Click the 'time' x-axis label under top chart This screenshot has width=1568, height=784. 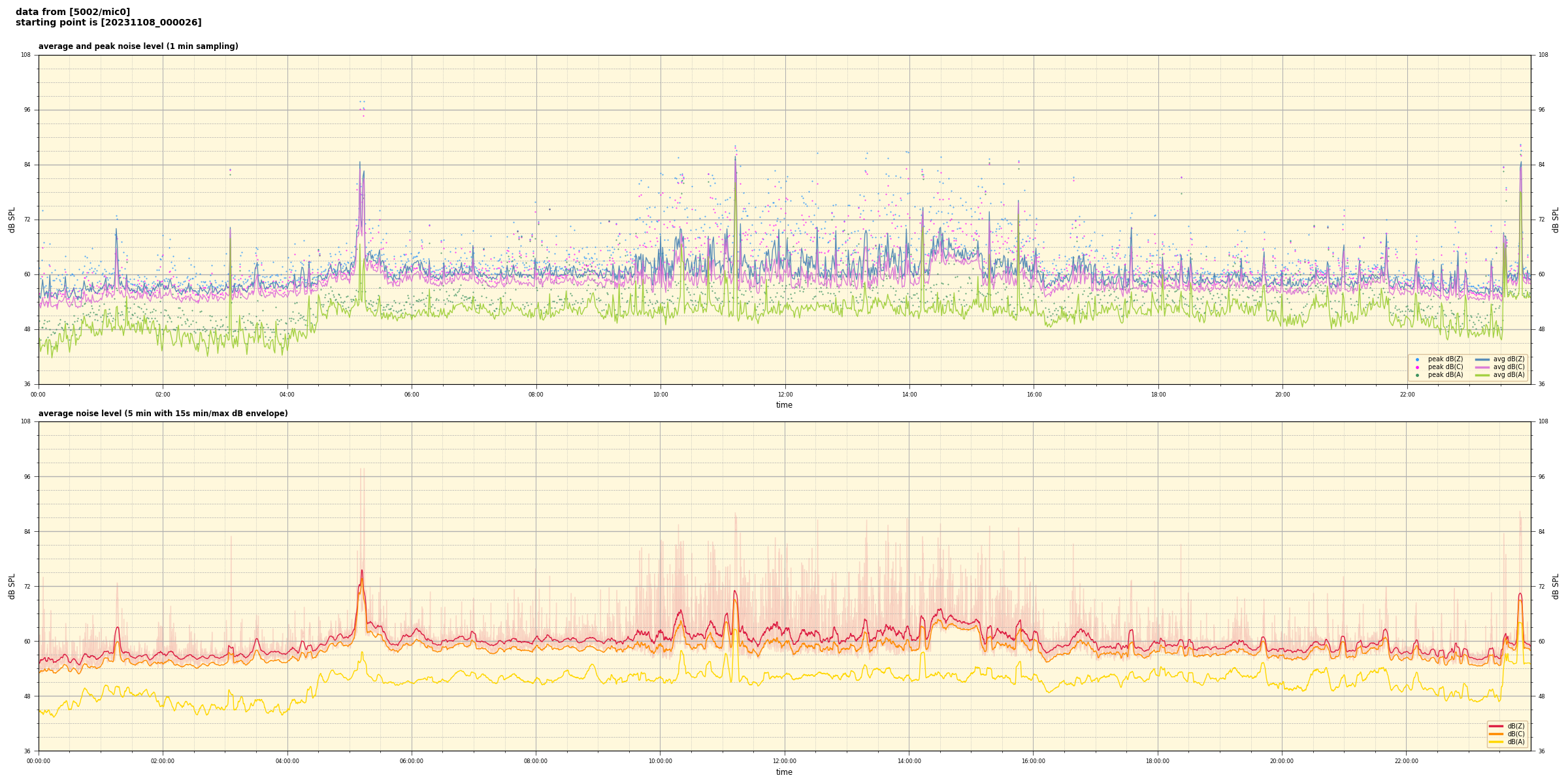(784, 405)
